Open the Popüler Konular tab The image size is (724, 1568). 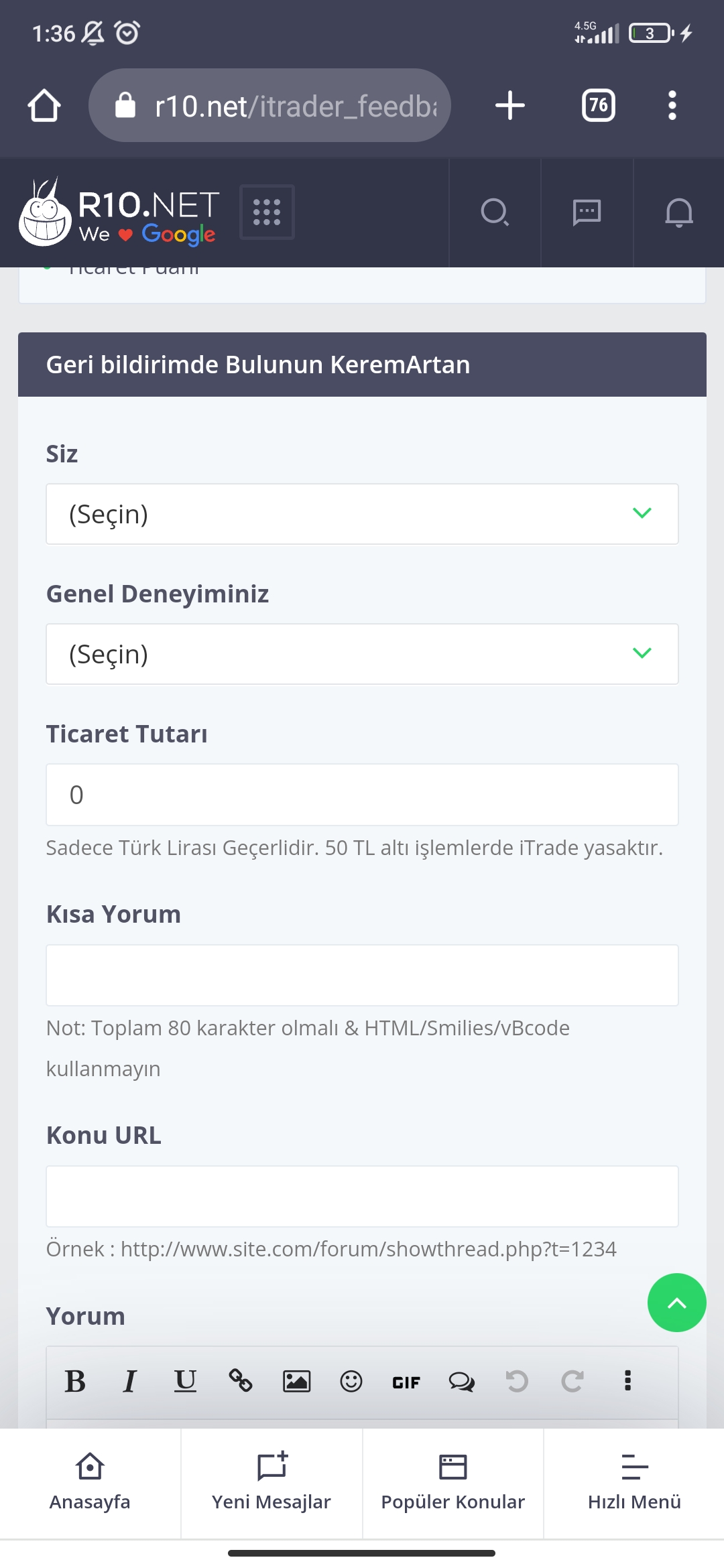pyautogui.click(x=453, y=1482)
